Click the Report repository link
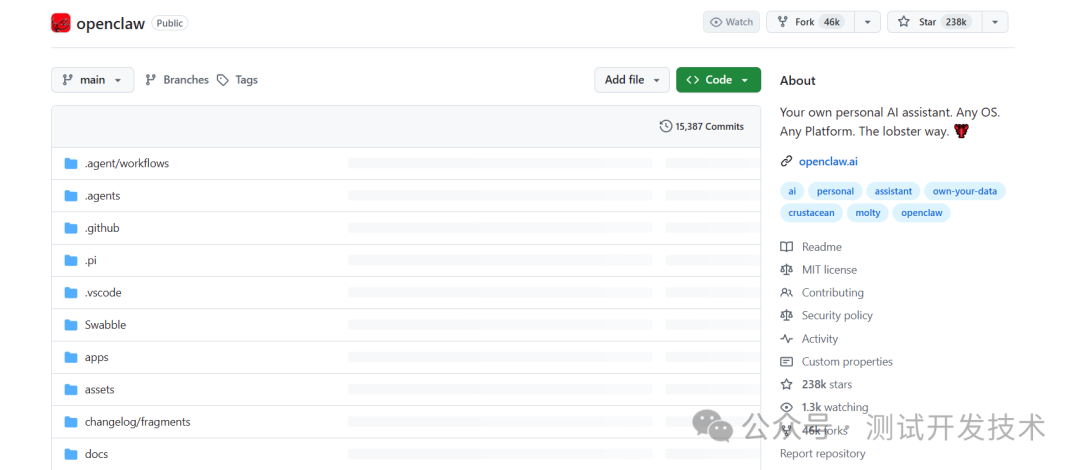Image resolution: width=1080 pixels, height=470 pixels. (822, 453)
